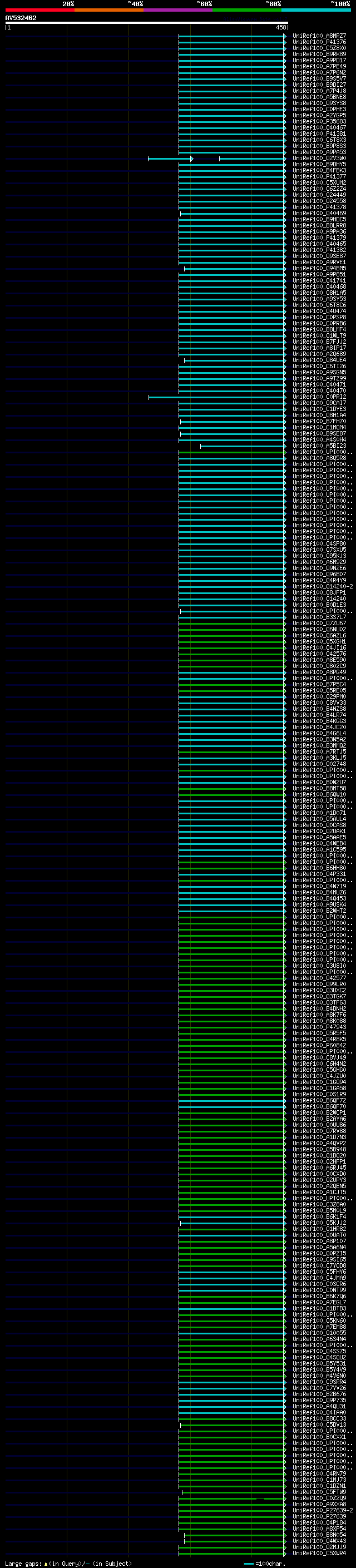Select hit UniRef100_Q4RN79
This screenshot has width=356, height=1568.
tap(319, 1473)
